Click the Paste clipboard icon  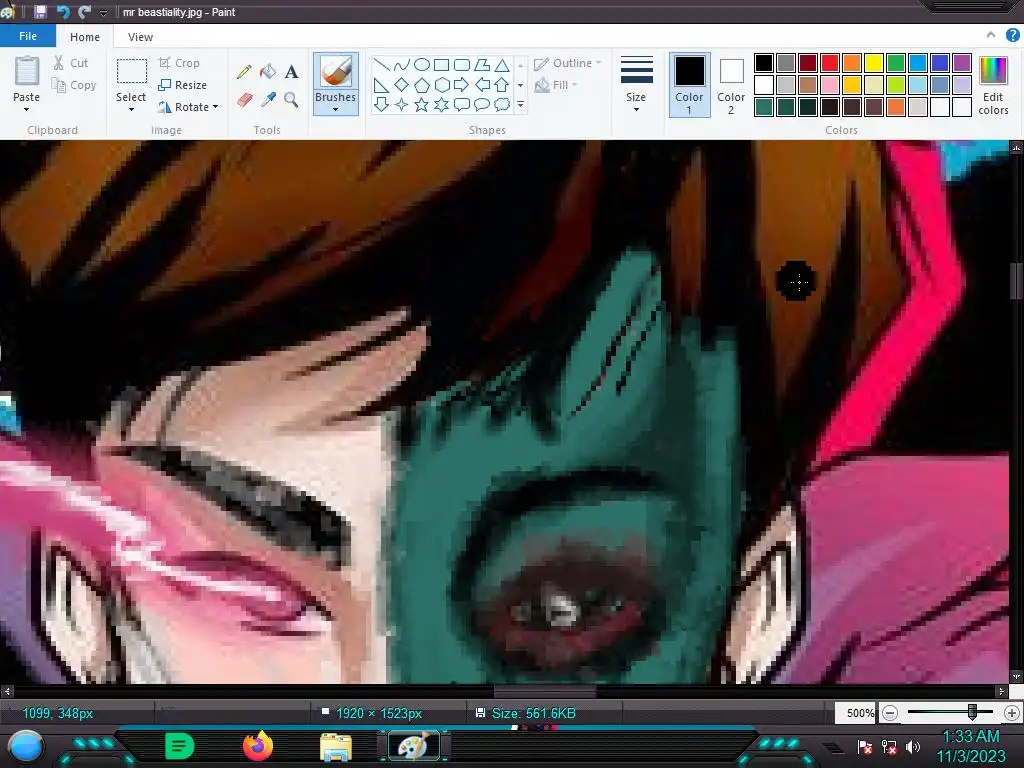click(x=27, y=71)
